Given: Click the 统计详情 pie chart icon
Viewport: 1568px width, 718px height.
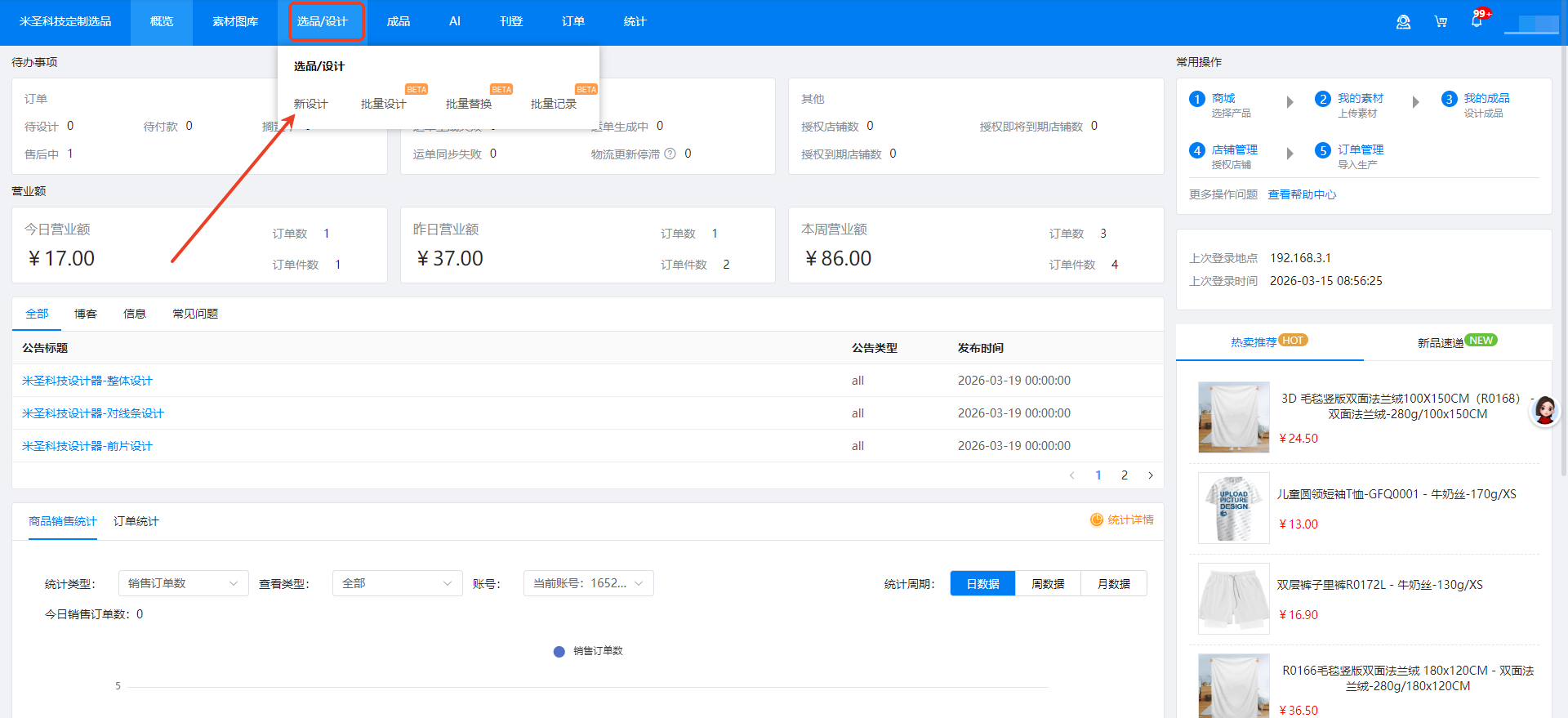Looking at the screenshot, I should click(1097, 520).
